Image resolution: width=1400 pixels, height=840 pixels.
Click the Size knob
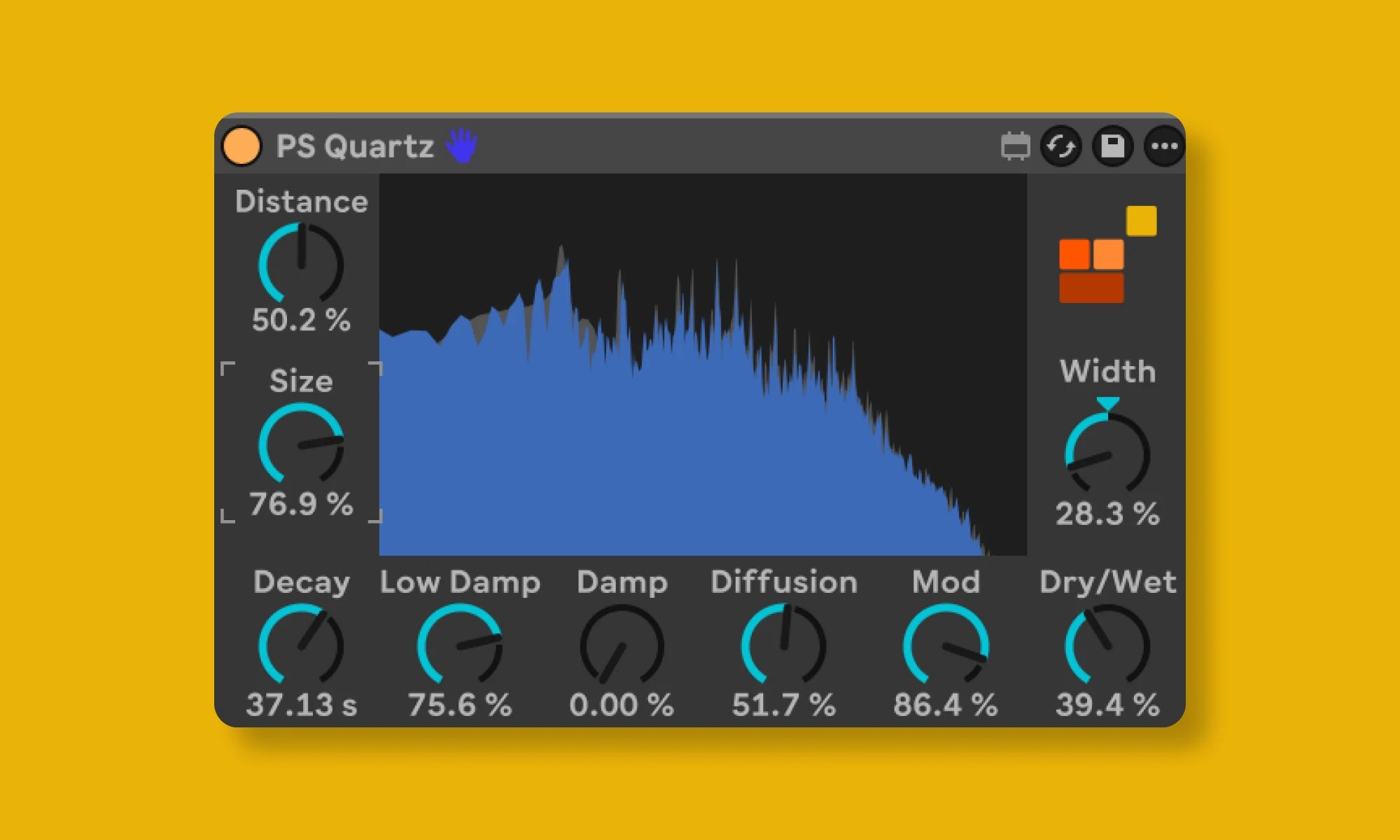[x=301, y=444]
